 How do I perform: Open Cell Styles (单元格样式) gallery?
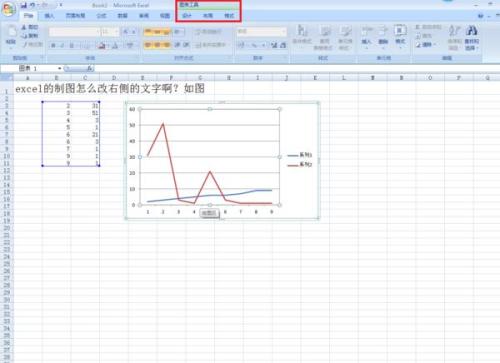point(345,37)
